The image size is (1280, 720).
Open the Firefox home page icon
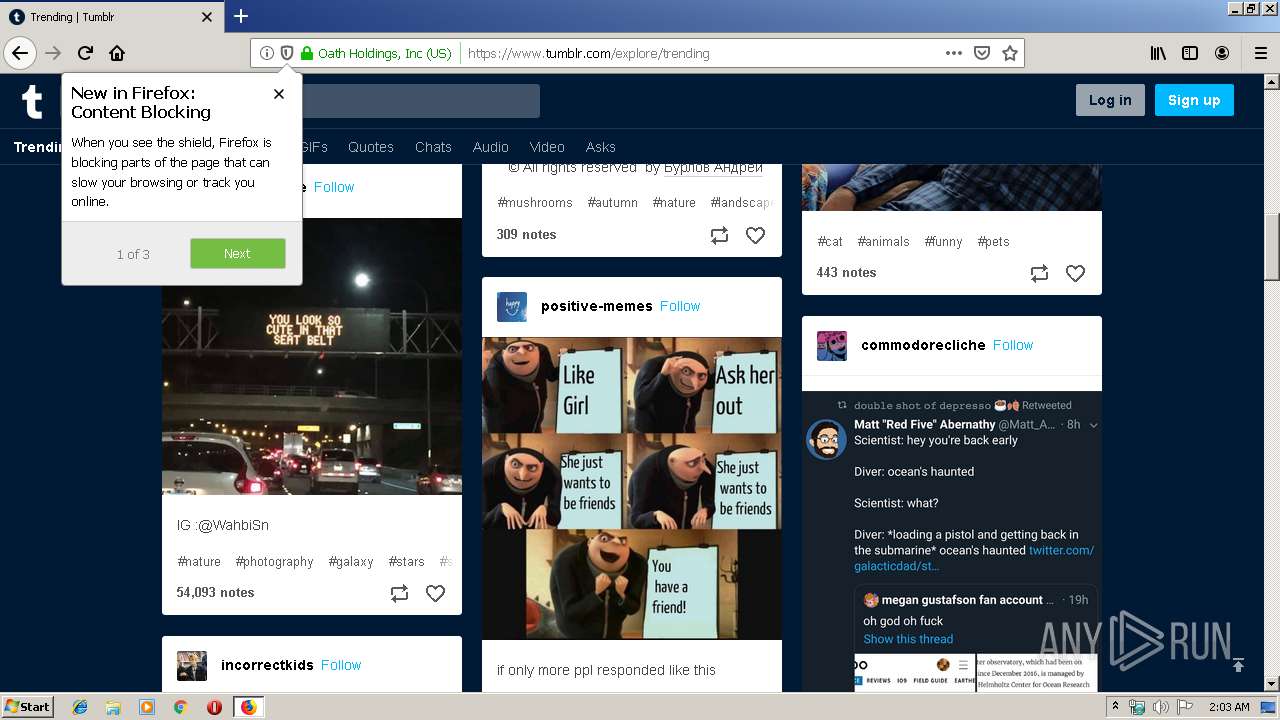117,53
